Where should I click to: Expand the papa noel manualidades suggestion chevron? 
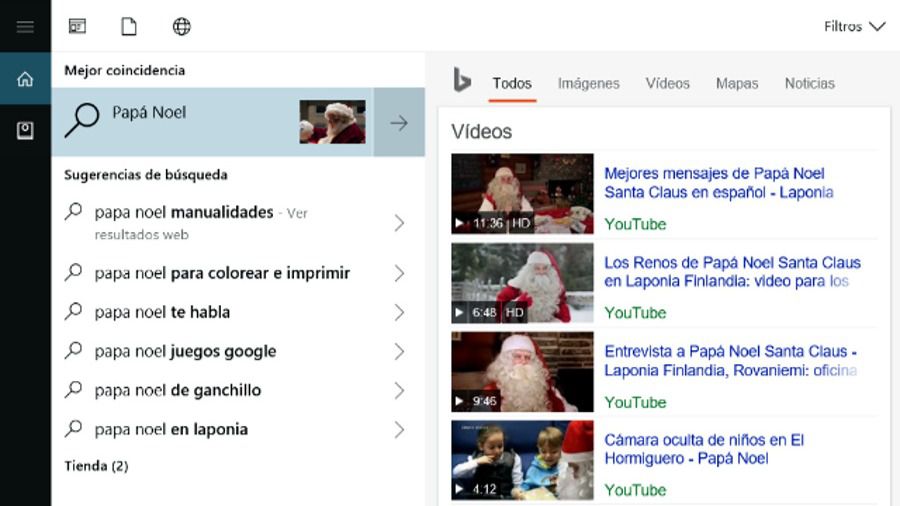click(x=399, y=222)
